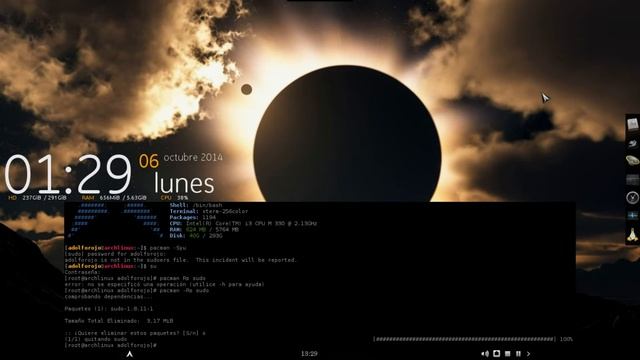Click the 'Terminal: xterm-256color' line
Viewport: 640px width, 360px height.
point(209,211)
